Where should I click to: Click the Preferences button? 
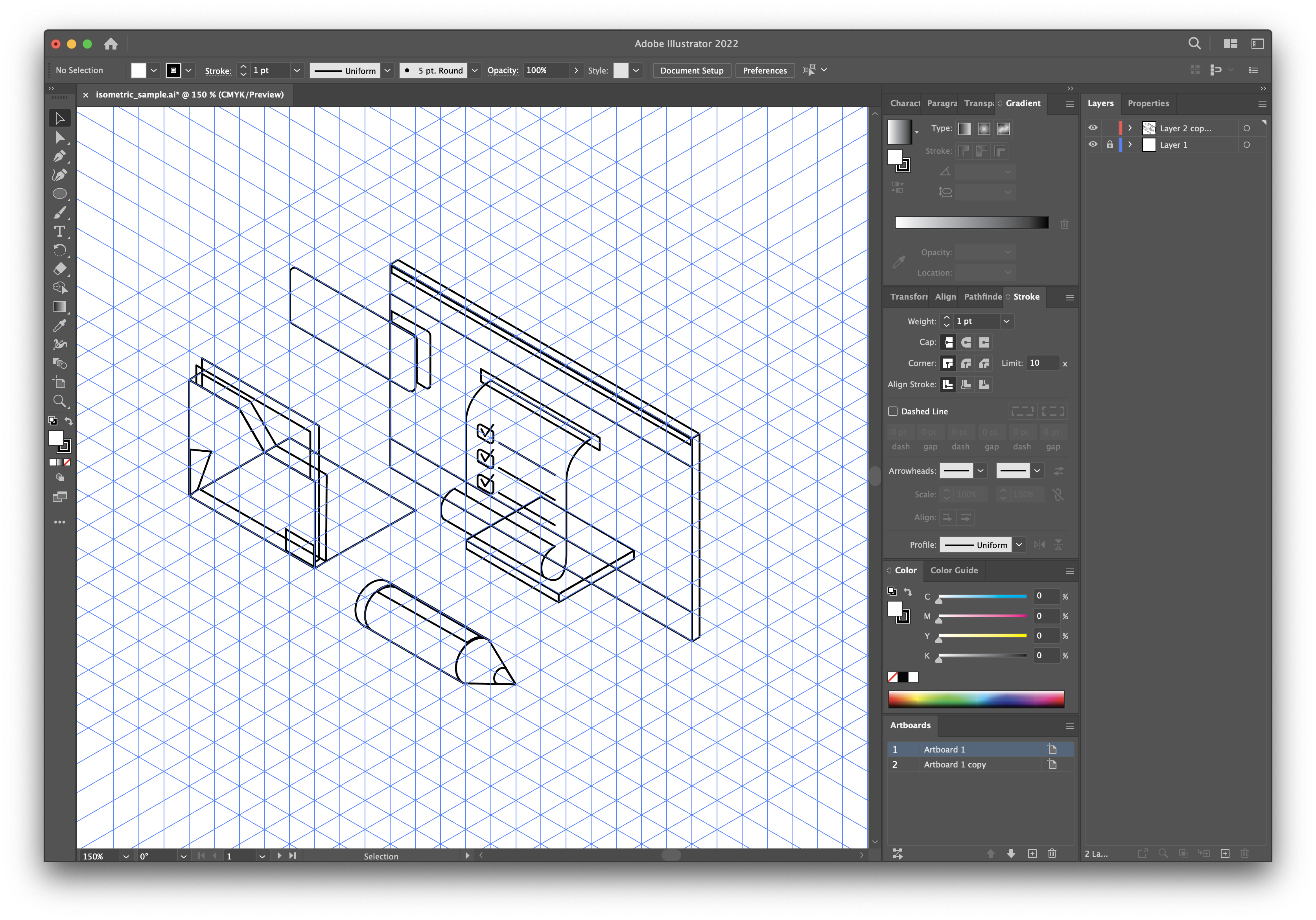click(x=765, y=70)
